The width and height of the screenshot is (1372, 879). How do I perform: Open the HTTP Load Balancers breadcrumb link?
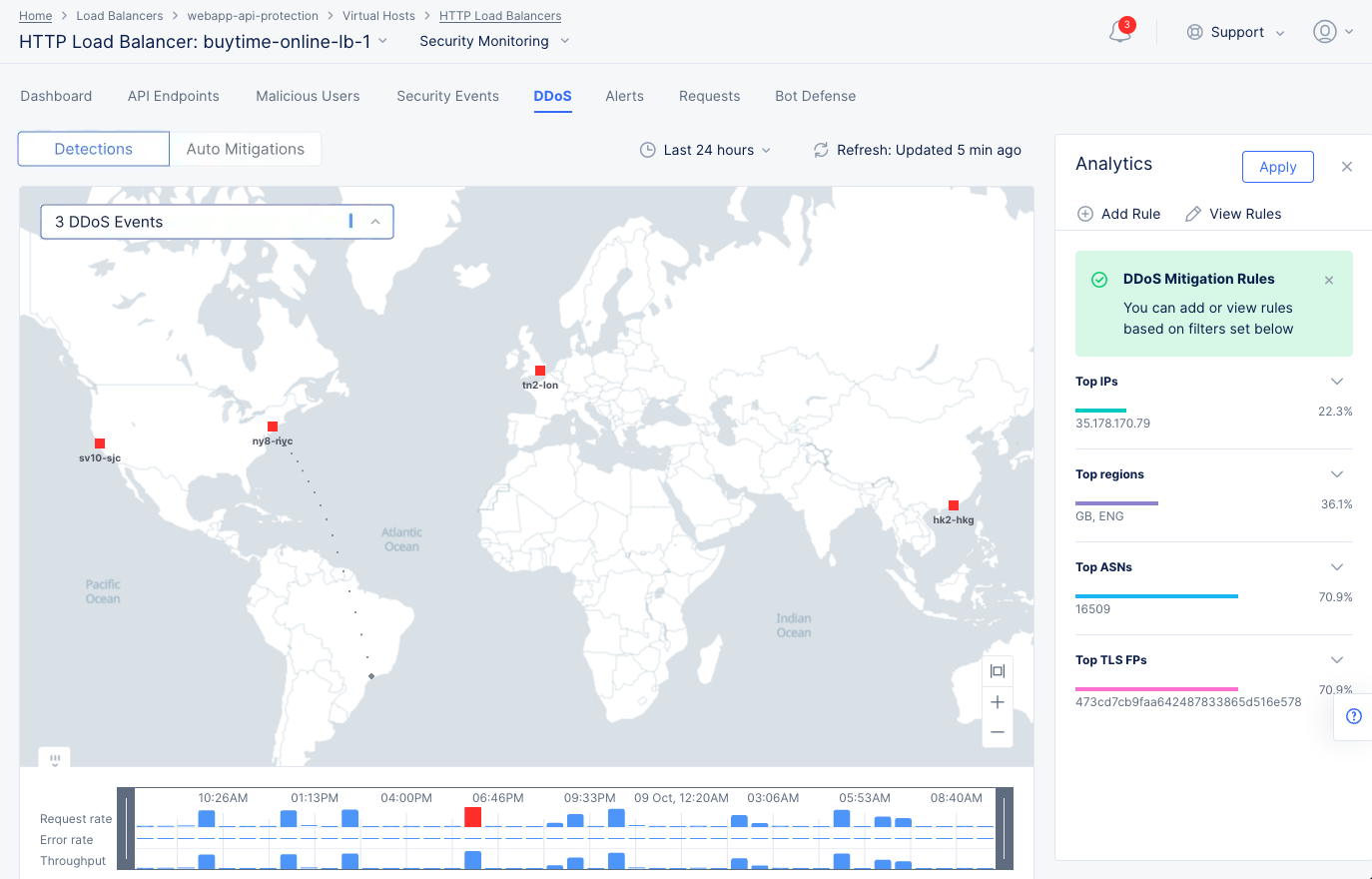coord(500,15)
